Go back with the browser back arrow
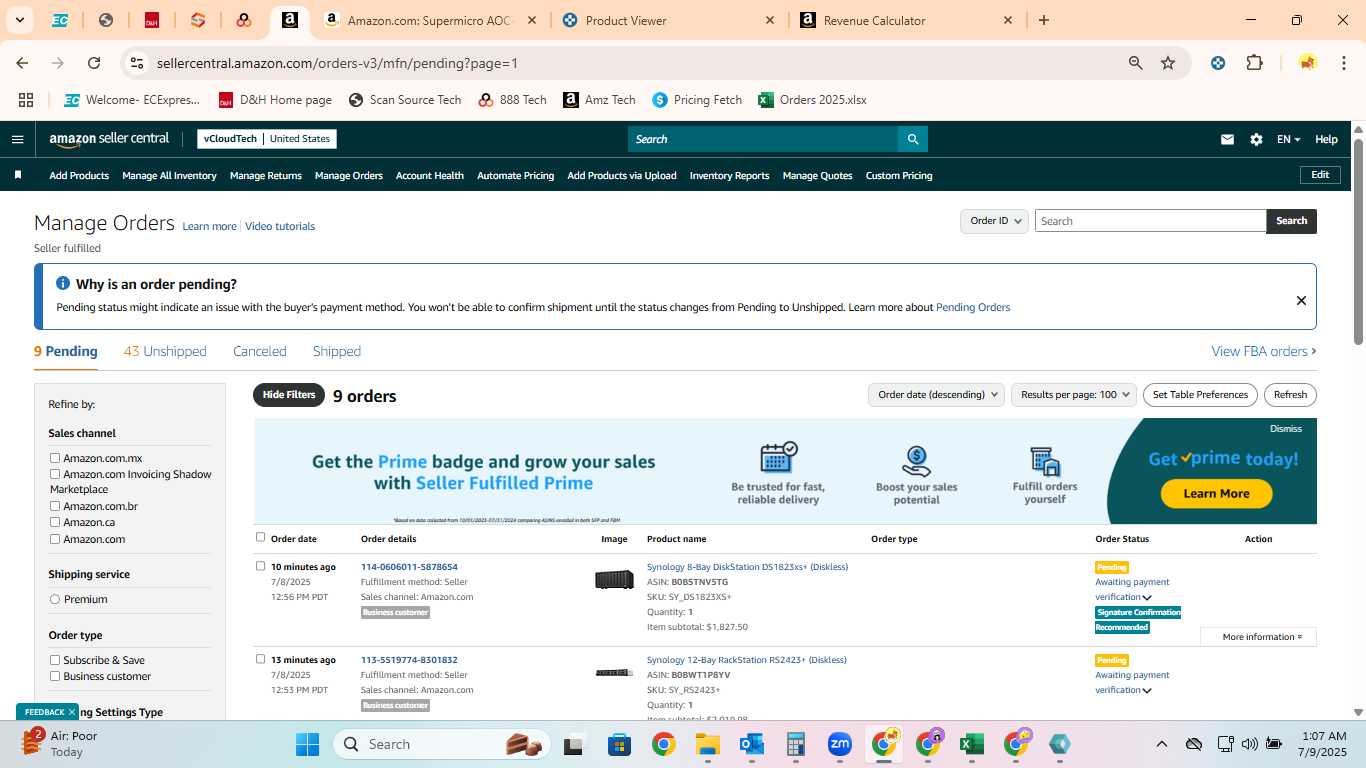Image resolution: width=1366 pixels, height=768 pixels. (x=22, y=63)
